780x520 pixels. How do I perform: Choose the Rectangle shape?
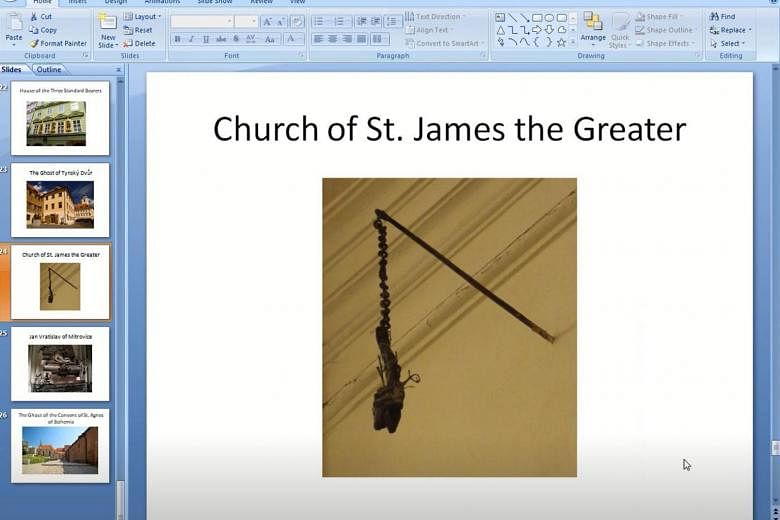(537, 18)
